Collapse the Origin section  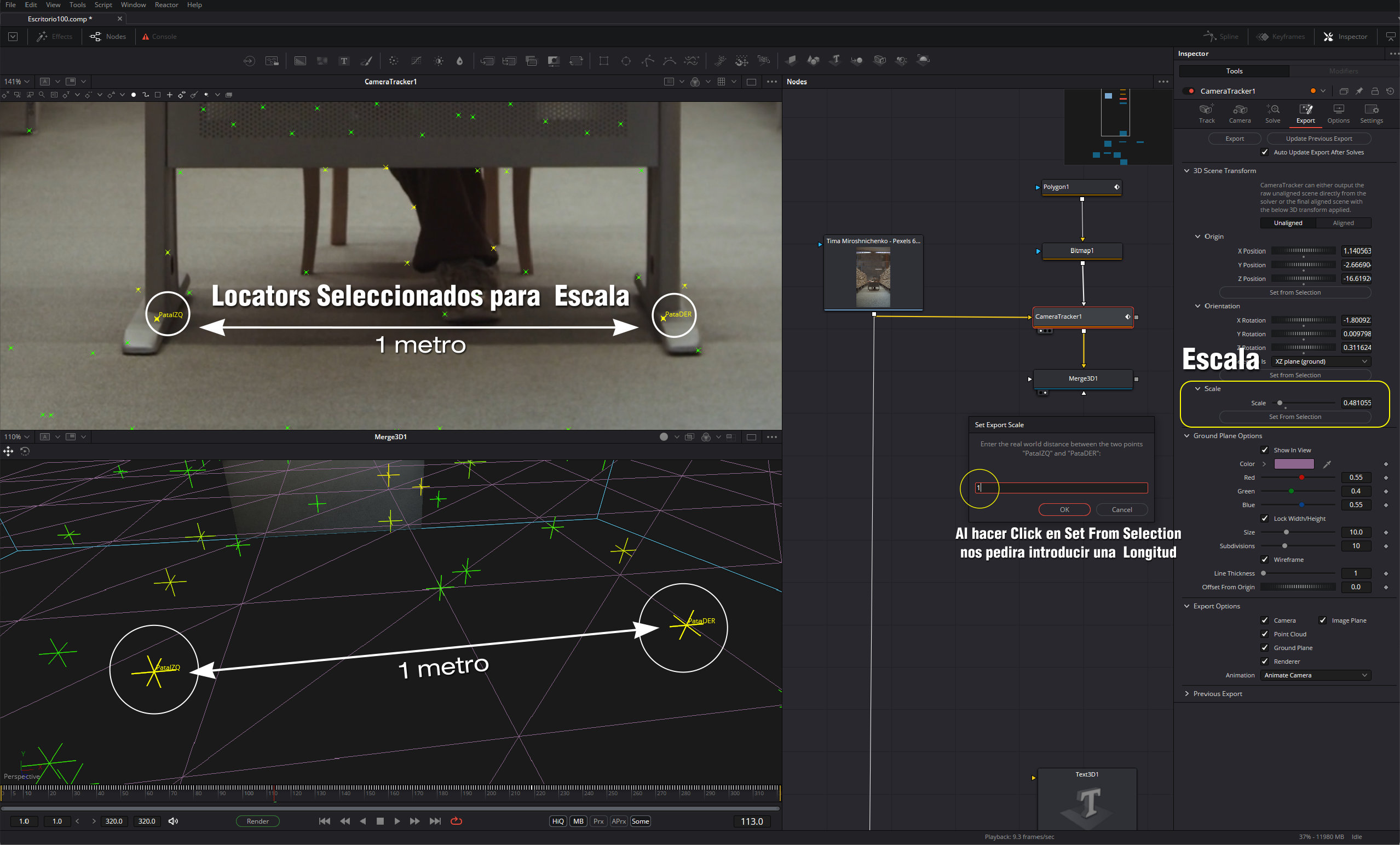(1197, 237)
